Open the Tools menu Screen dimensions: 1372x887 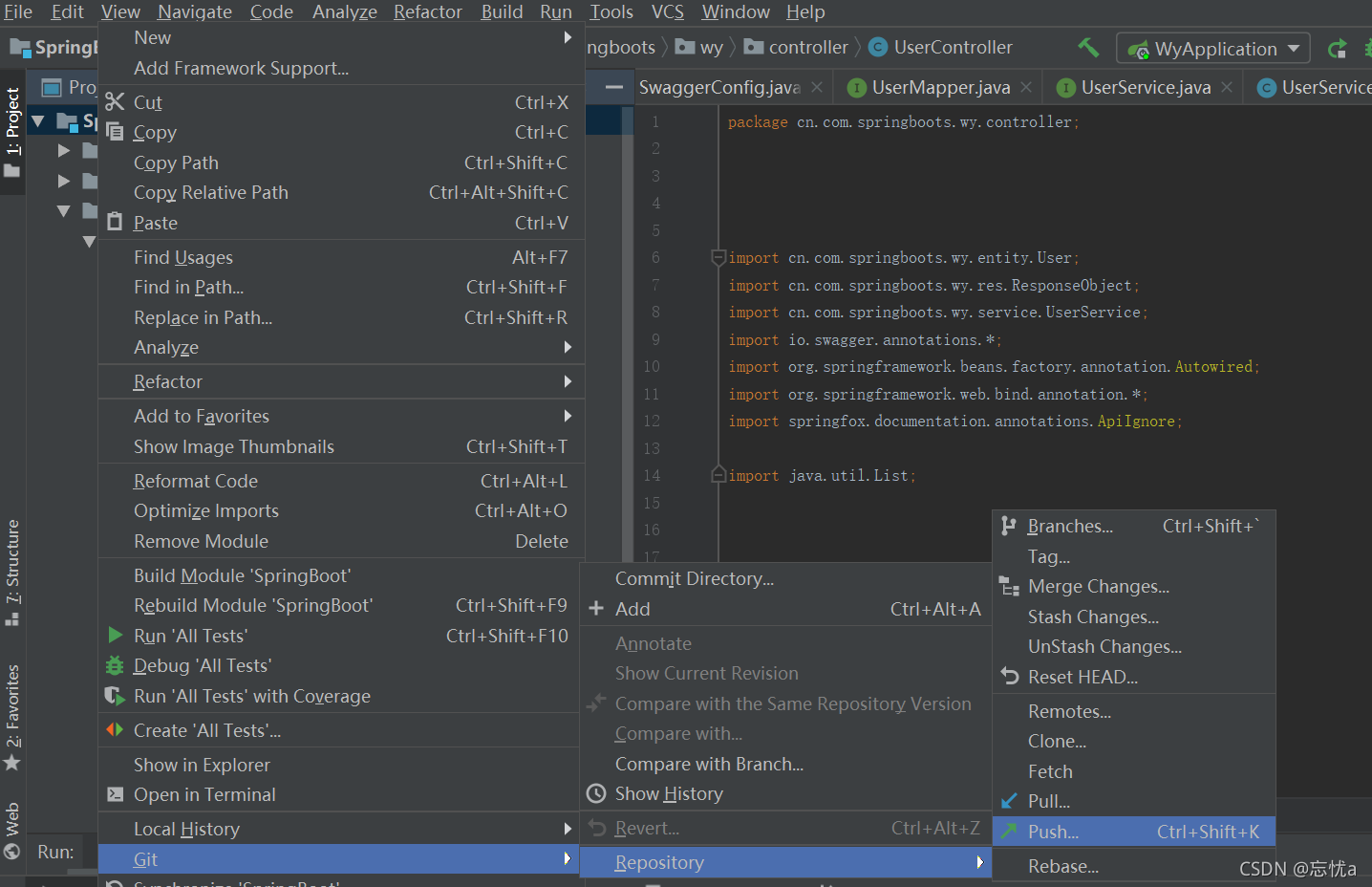point(611,11)
